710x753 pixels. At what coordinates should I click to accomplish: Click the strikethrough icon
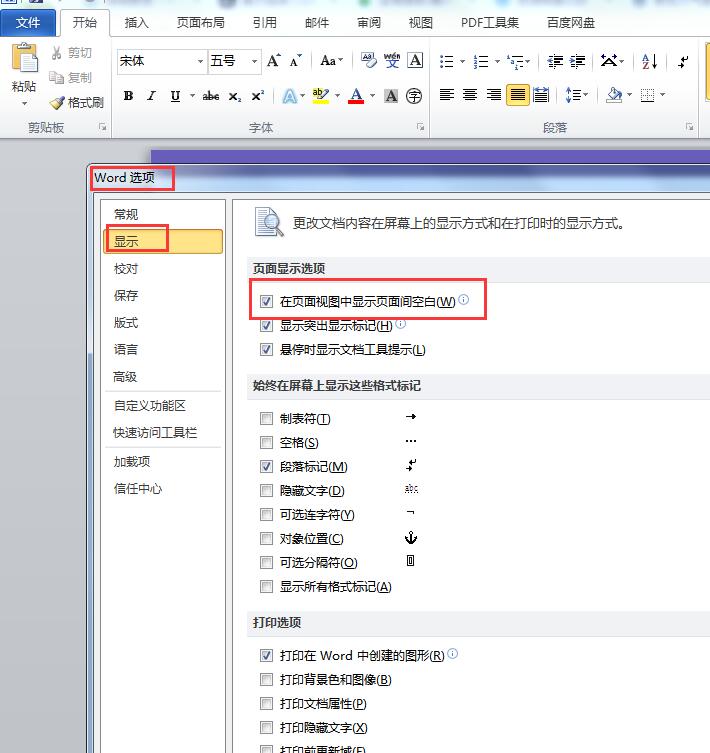pyautogui.click(x=210, y=96)
